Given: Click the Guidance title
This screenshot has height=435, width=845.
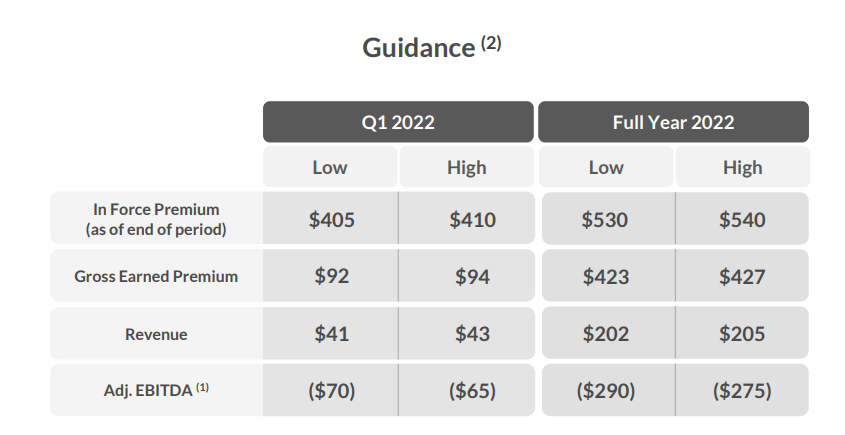Looking at the screenshot, I should pyautogui.click(x=432, y=47).
